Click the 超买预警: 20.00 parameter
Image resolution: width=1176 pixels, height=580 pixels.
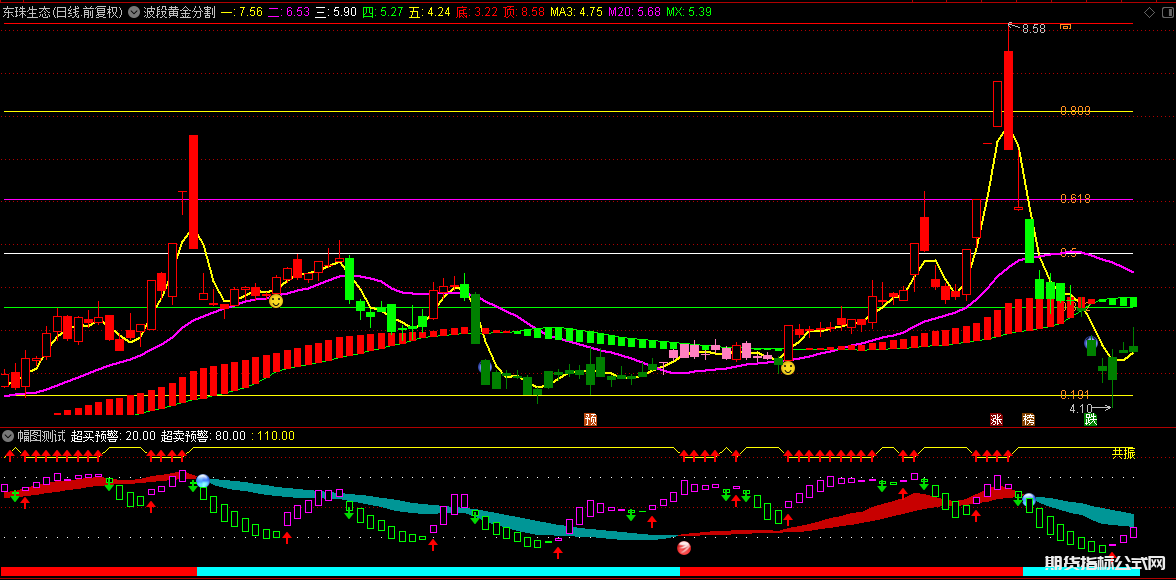point(113,435)
